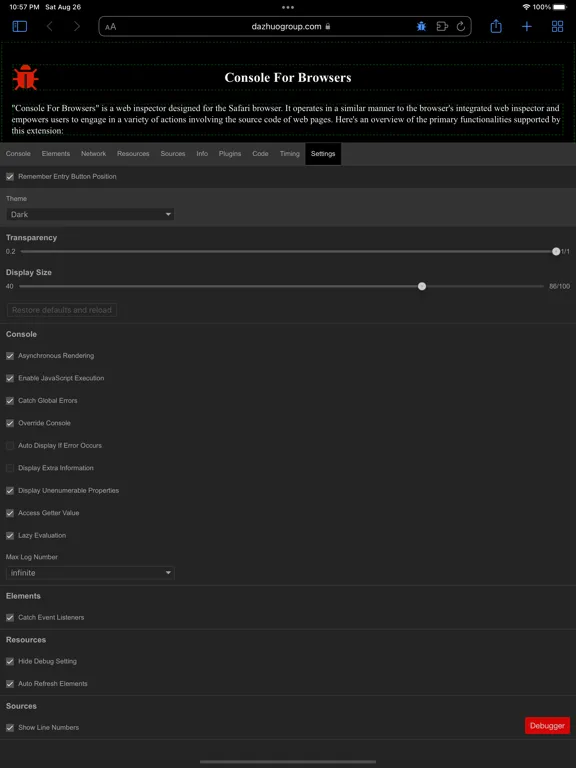
Task: Open the AA reader text options
Action: (x=111, y=26)
